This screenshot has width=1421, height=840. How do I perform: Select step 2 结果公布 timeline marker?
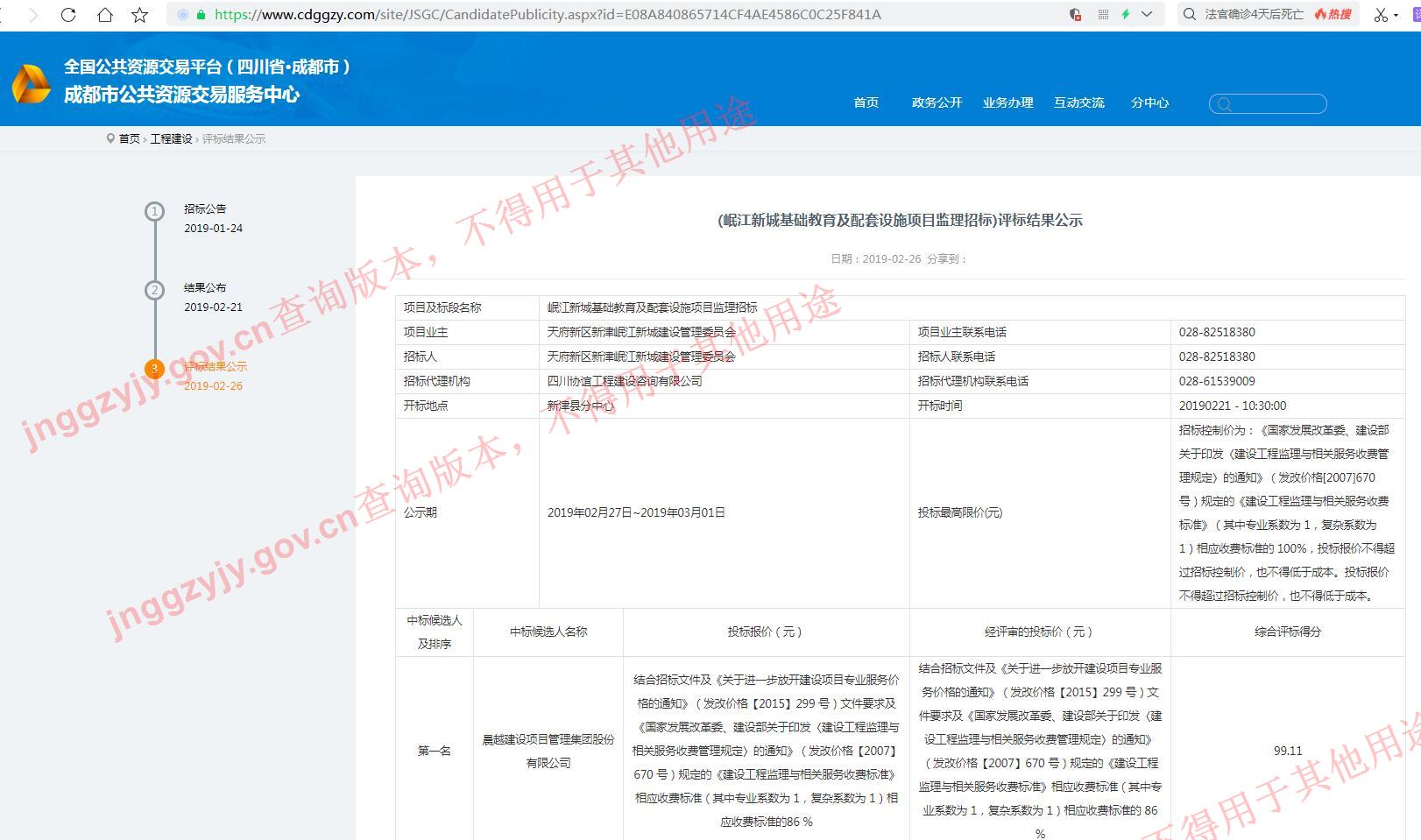[x=154, y=290]
